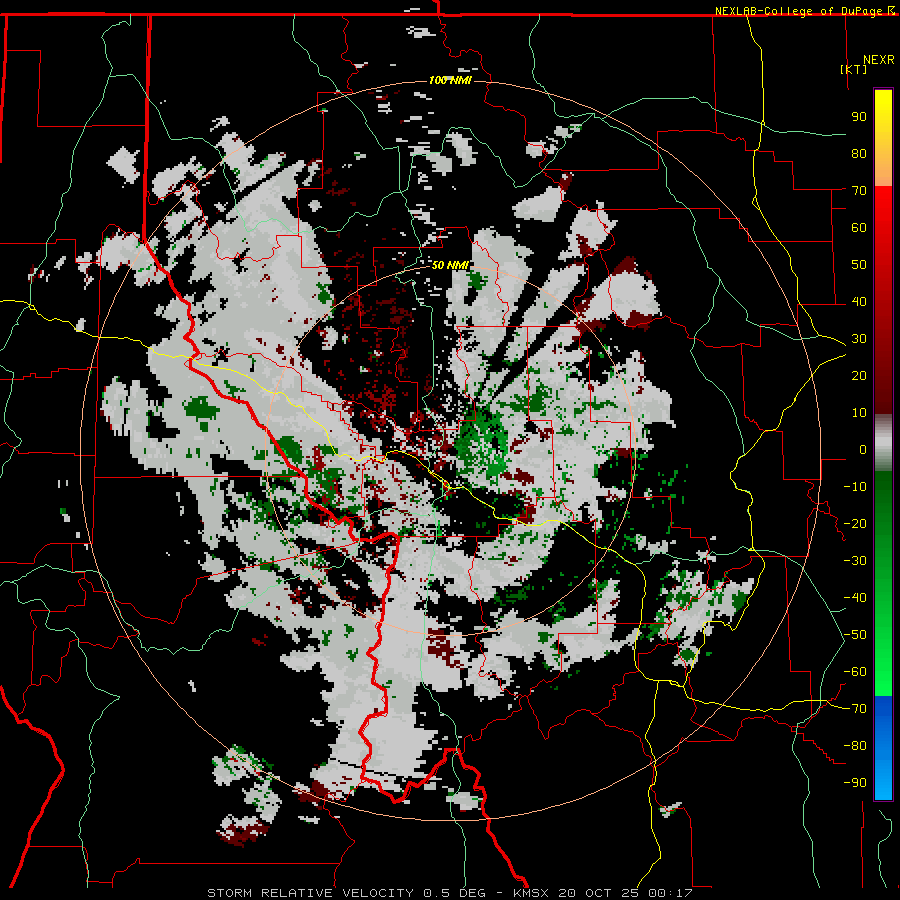The image size is (900, 900).
Task: Select the -50 value on velocity scale
Action: pyautogui.click(x=855, y=635)
